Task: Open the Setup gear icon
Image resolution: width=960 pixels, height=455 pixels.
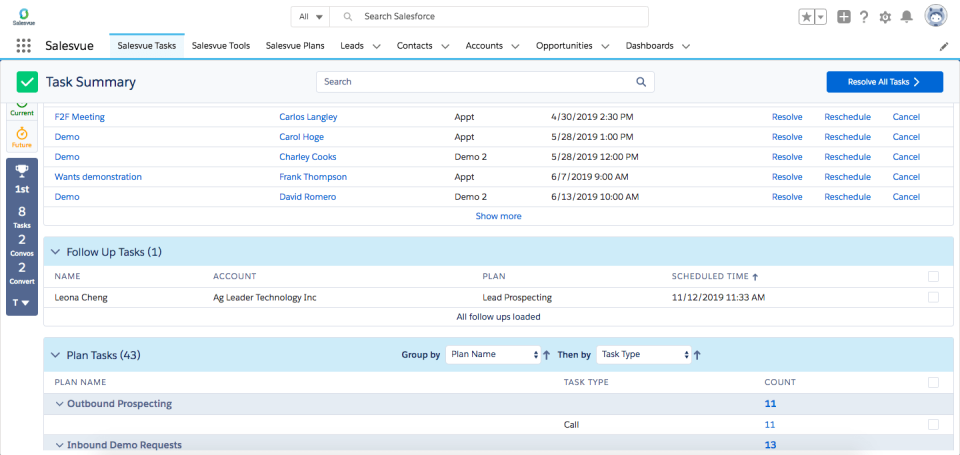Action: point(884,17)
